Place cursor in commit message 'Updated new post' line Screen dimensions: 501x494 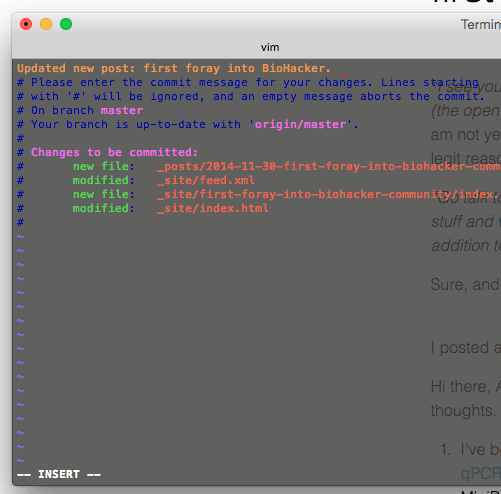point(174,68)
